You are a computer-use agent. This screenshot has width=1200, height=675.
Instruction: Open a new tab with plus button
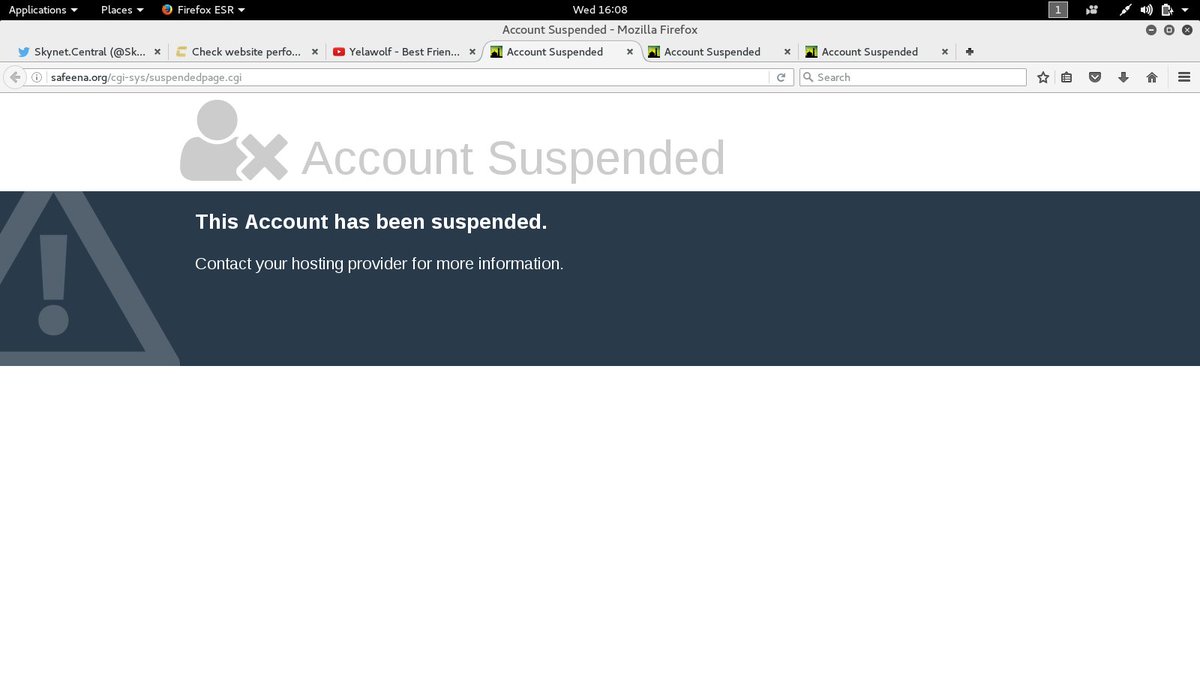(x=969, y=51)
